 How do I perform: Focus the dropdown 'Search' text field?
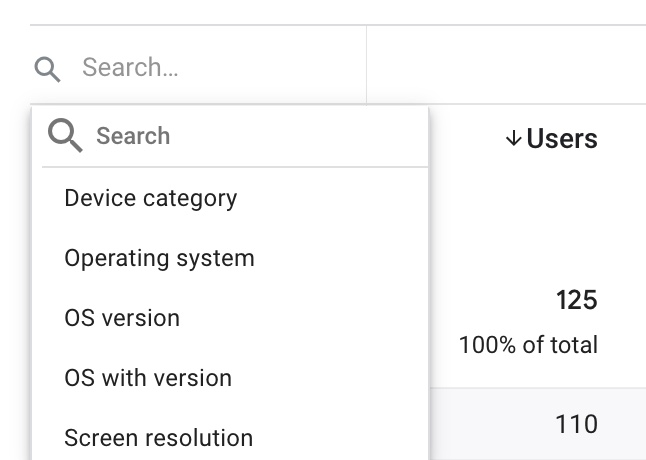pos(255,136)
